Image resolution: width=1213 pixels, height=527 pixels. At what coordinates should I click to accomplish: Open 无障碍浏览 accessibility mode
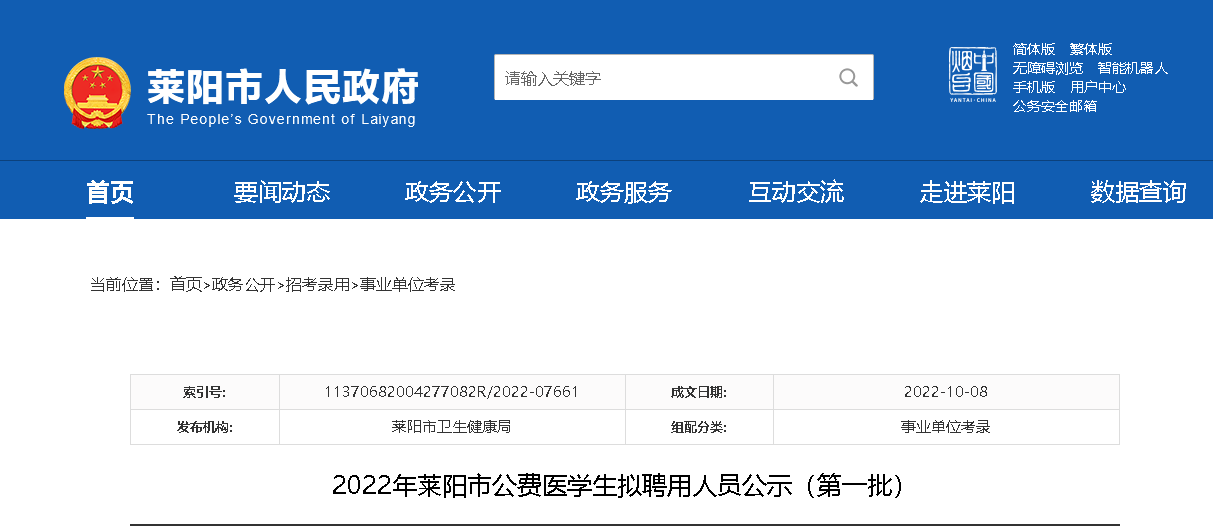coord(1048,68)
